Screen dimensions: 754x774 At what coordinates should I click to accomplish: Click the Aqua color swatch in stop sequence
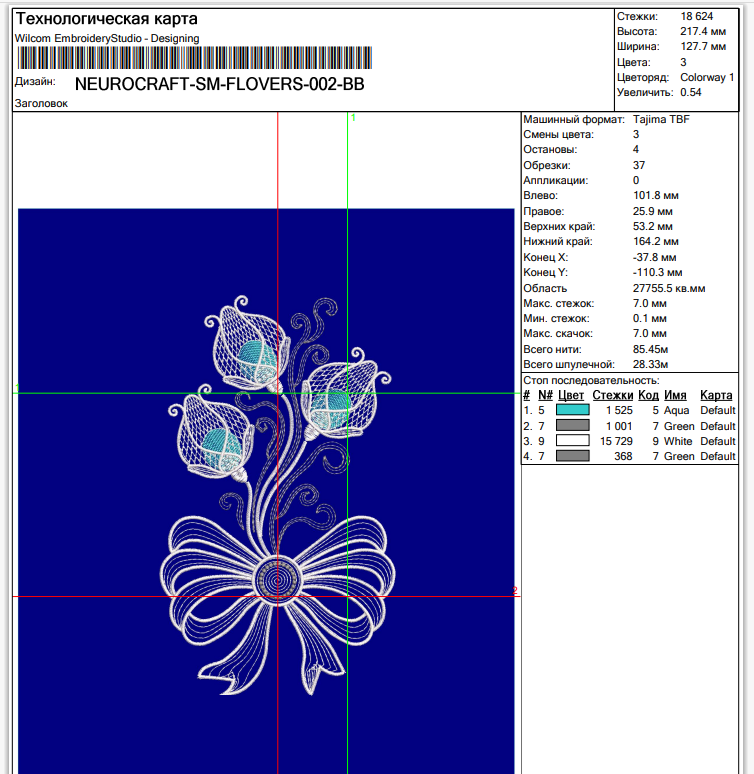[x=572, y=410]
